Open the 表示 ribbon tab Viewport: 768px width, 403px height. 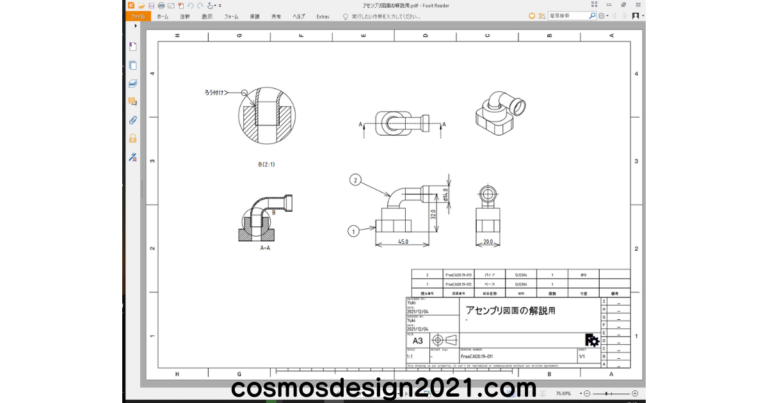207,17
